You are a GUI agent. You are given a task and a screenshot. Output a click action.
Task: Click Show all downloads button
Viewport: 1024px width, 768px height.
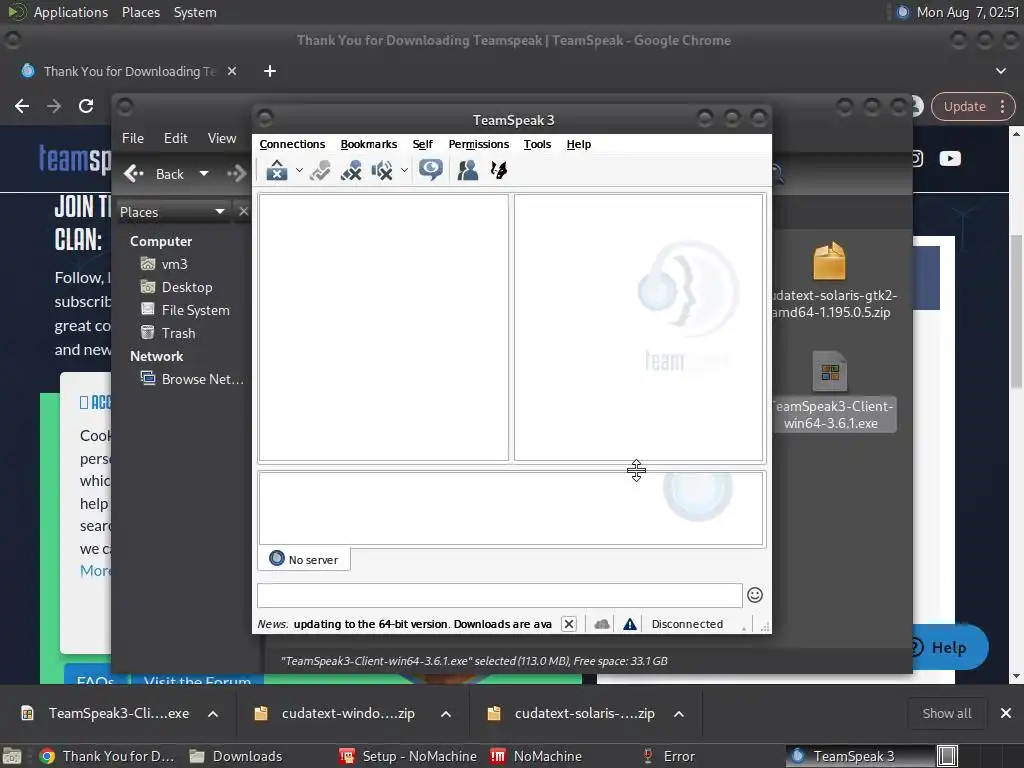click(x=946, y=713)
